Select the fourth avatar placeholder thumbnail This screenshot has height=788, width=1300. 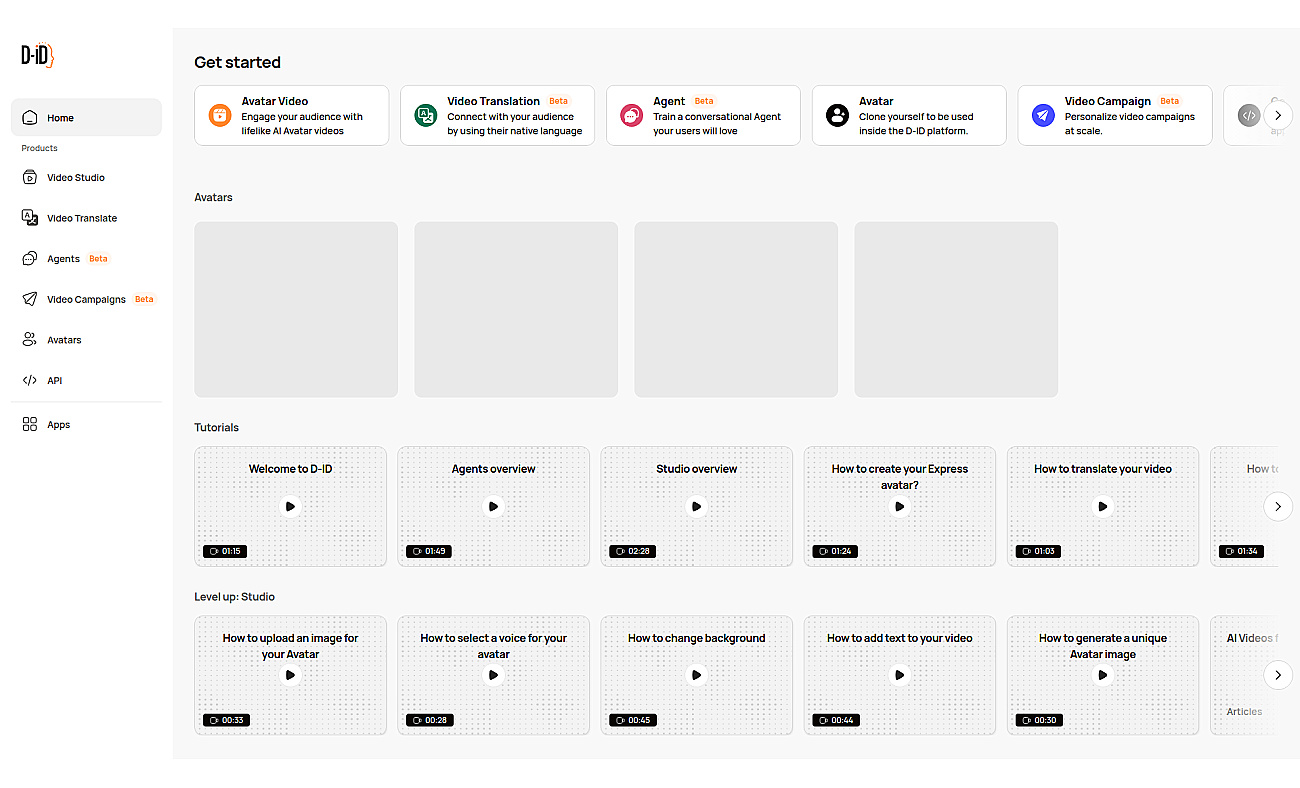coord(956,309)
